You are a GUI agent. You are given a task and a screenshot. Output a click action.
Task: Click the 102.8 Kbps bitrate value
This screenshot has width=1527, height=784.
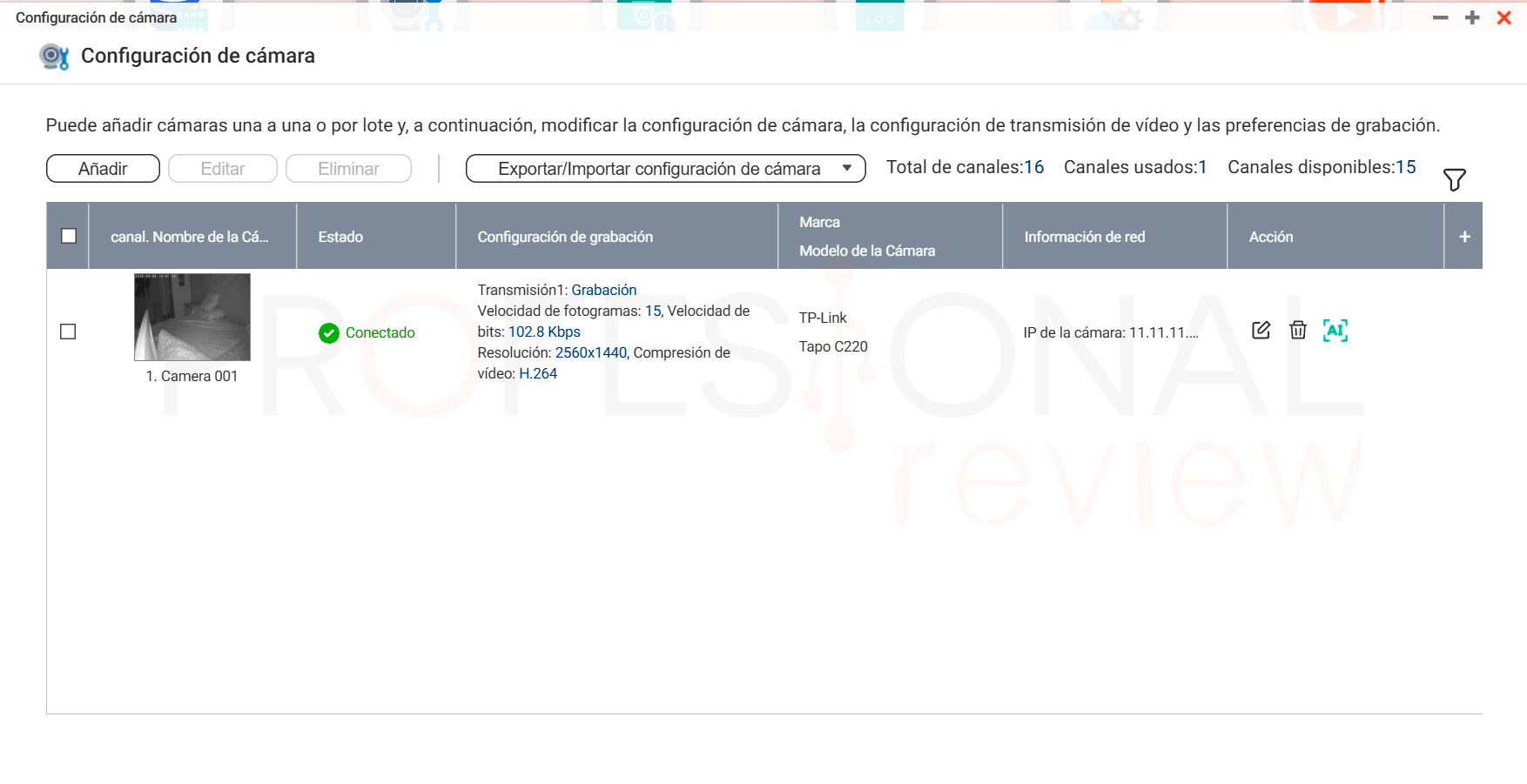[x=544, y=332]
